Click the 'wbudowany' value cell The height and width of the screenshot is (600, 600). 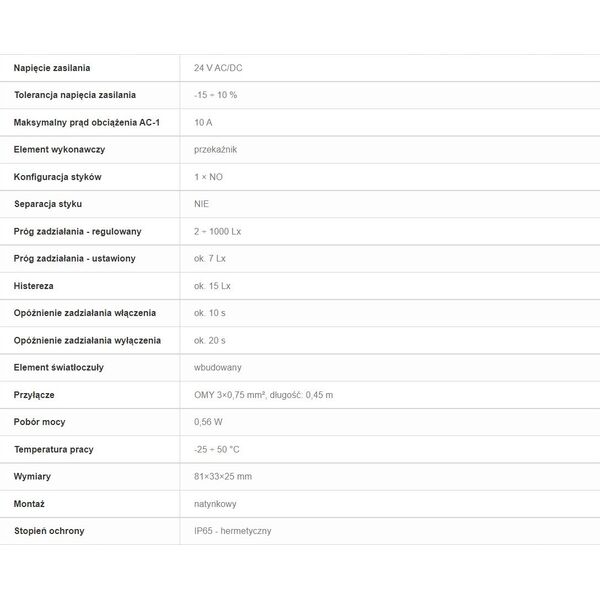(218, 368)
